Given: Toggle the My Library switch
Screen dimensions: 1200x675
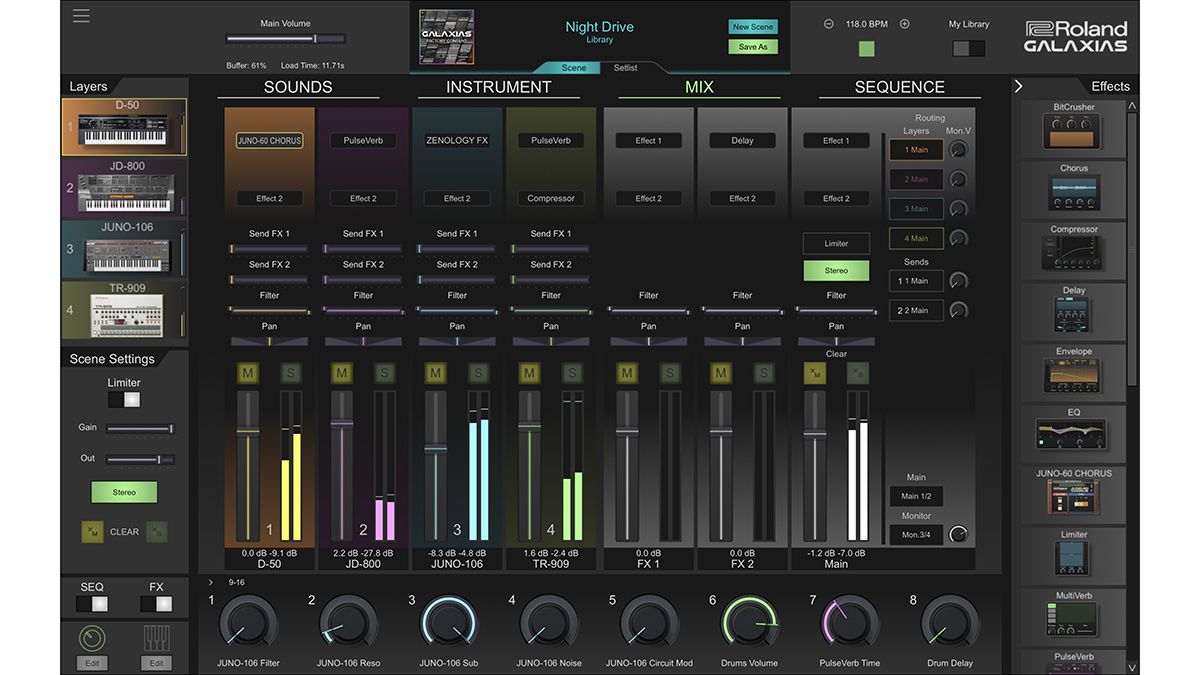Looking at the screenshot, I should 969,48.
